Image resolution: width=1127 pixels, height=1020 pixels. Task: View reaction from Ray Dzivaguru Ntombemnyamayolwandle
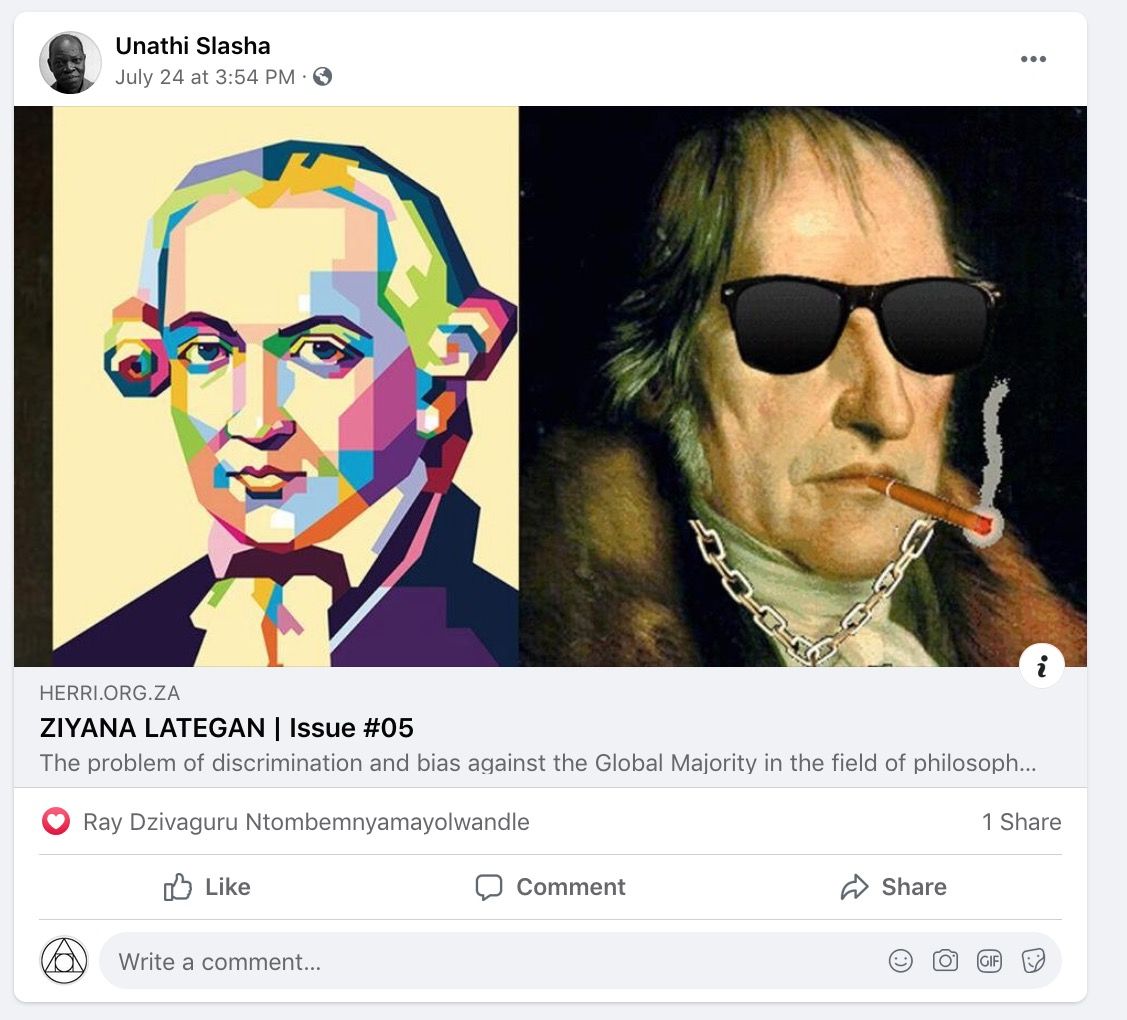click(306, 822)
